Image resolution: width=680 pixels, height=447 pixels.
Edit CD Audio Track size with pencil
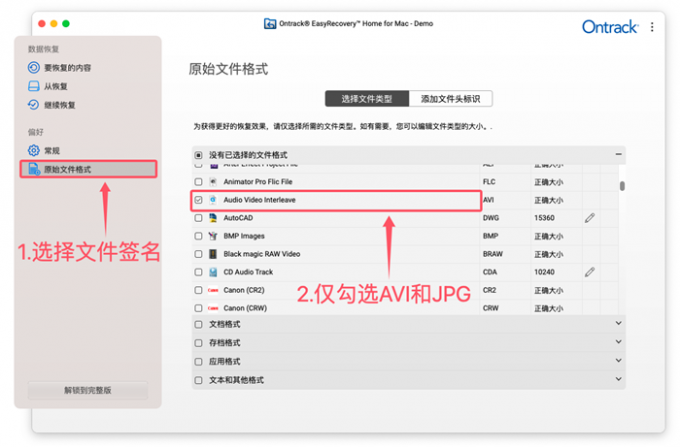(x=589, y=272)
